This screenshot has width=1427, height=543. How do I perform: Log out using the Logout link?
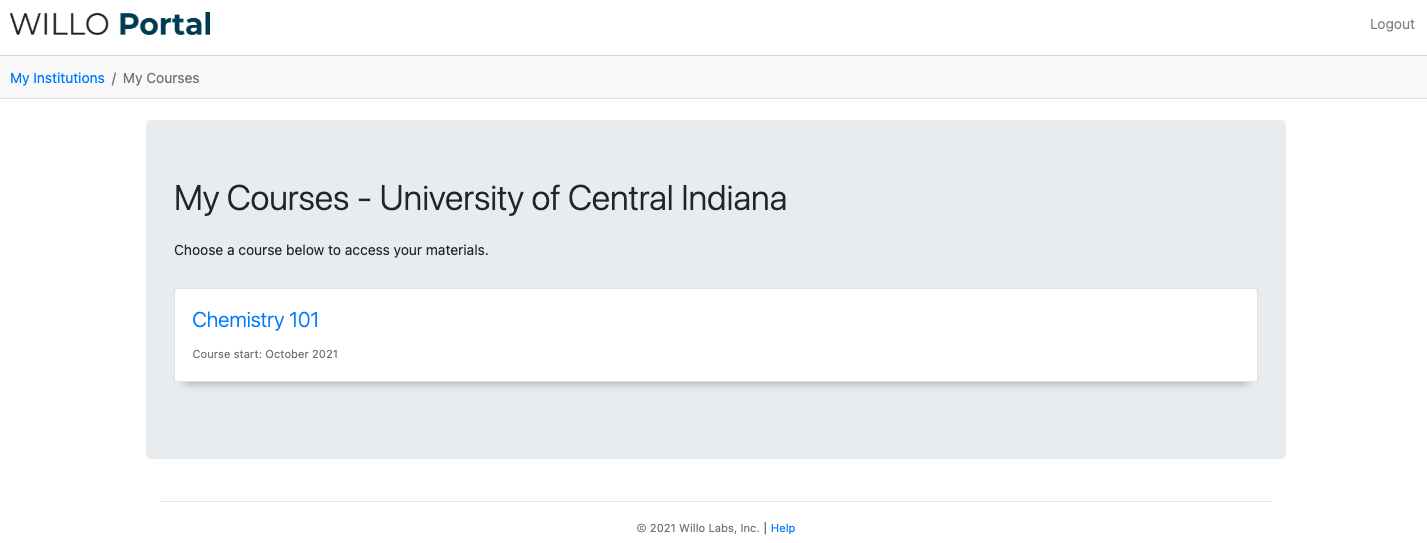[x=1392, y=24]
